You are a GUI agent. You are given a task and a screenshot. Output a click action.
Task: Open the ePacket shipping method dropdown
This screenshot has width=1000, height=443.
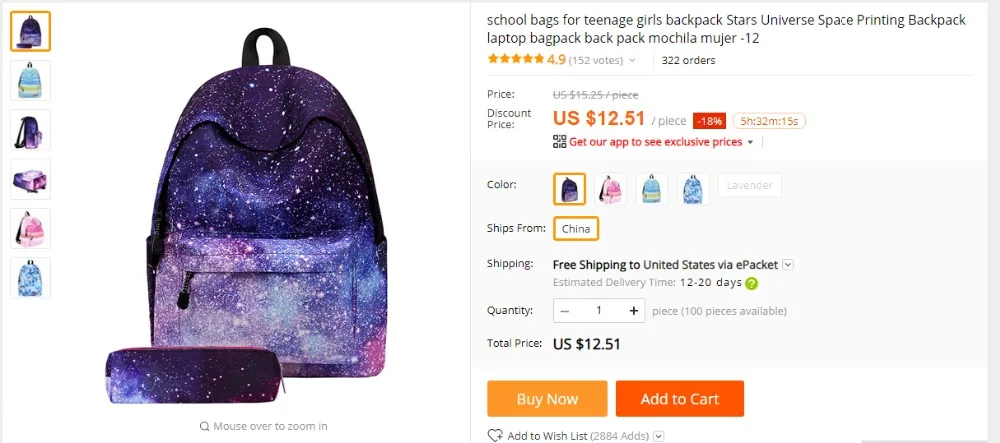(788, 265)
